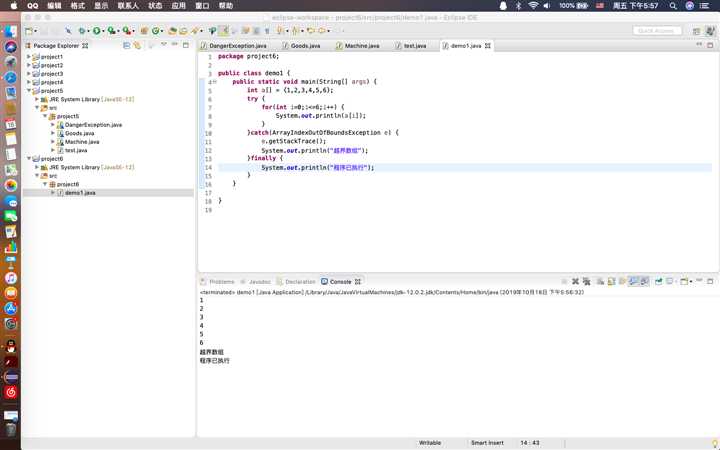Click the Next Annotation icon
Viewport: 720px width, 450px height.
click(280, 31)
